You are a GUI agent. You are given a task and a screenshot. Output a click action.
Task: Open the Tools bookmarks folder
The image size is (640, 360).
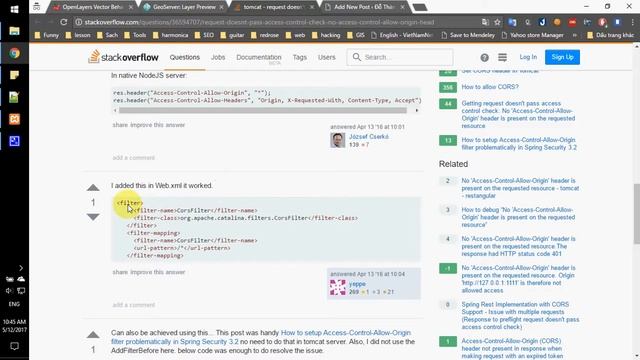click(x=135, y=36)
